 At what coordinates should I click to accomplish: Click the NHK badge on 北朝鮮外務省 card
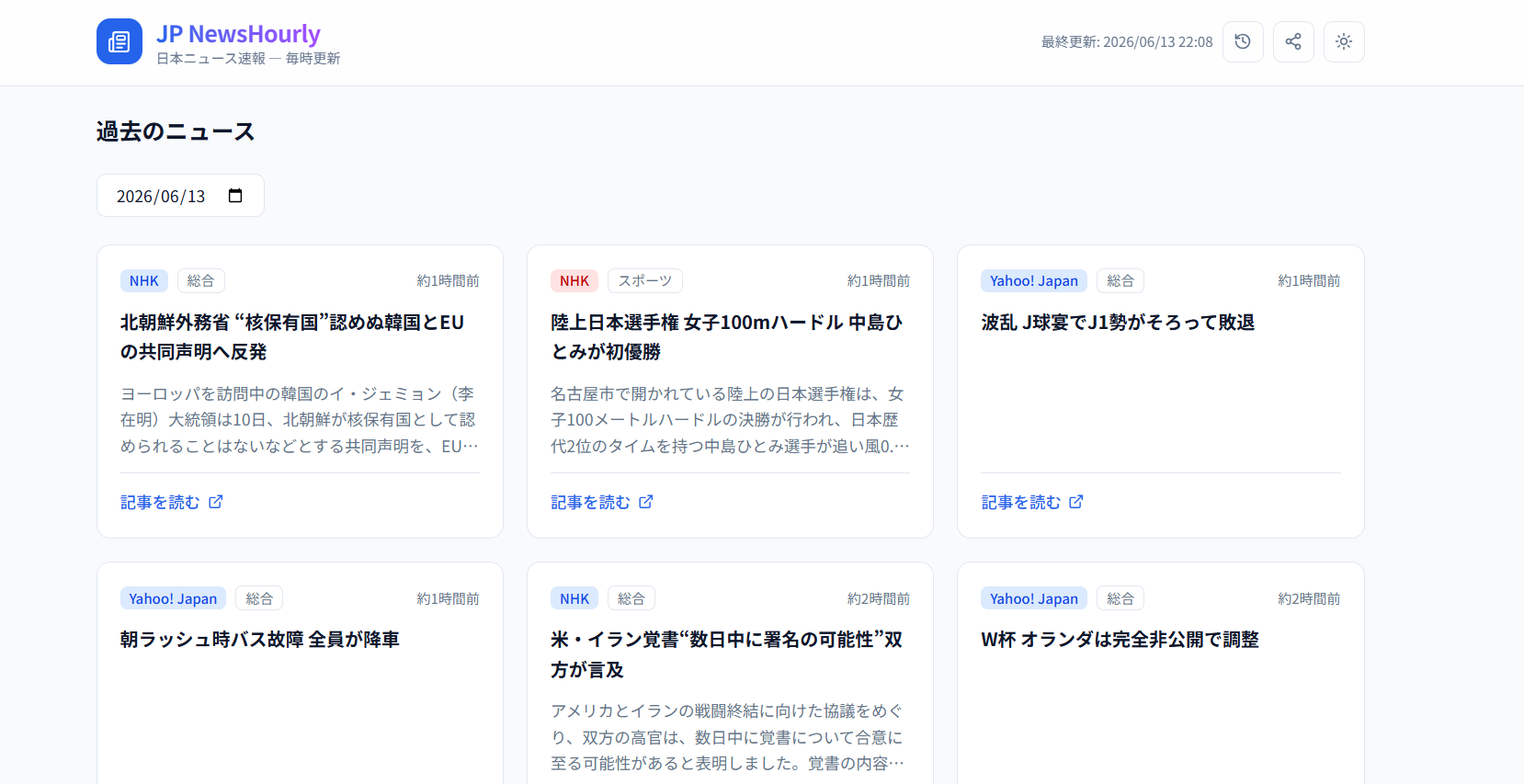point(144,281)
